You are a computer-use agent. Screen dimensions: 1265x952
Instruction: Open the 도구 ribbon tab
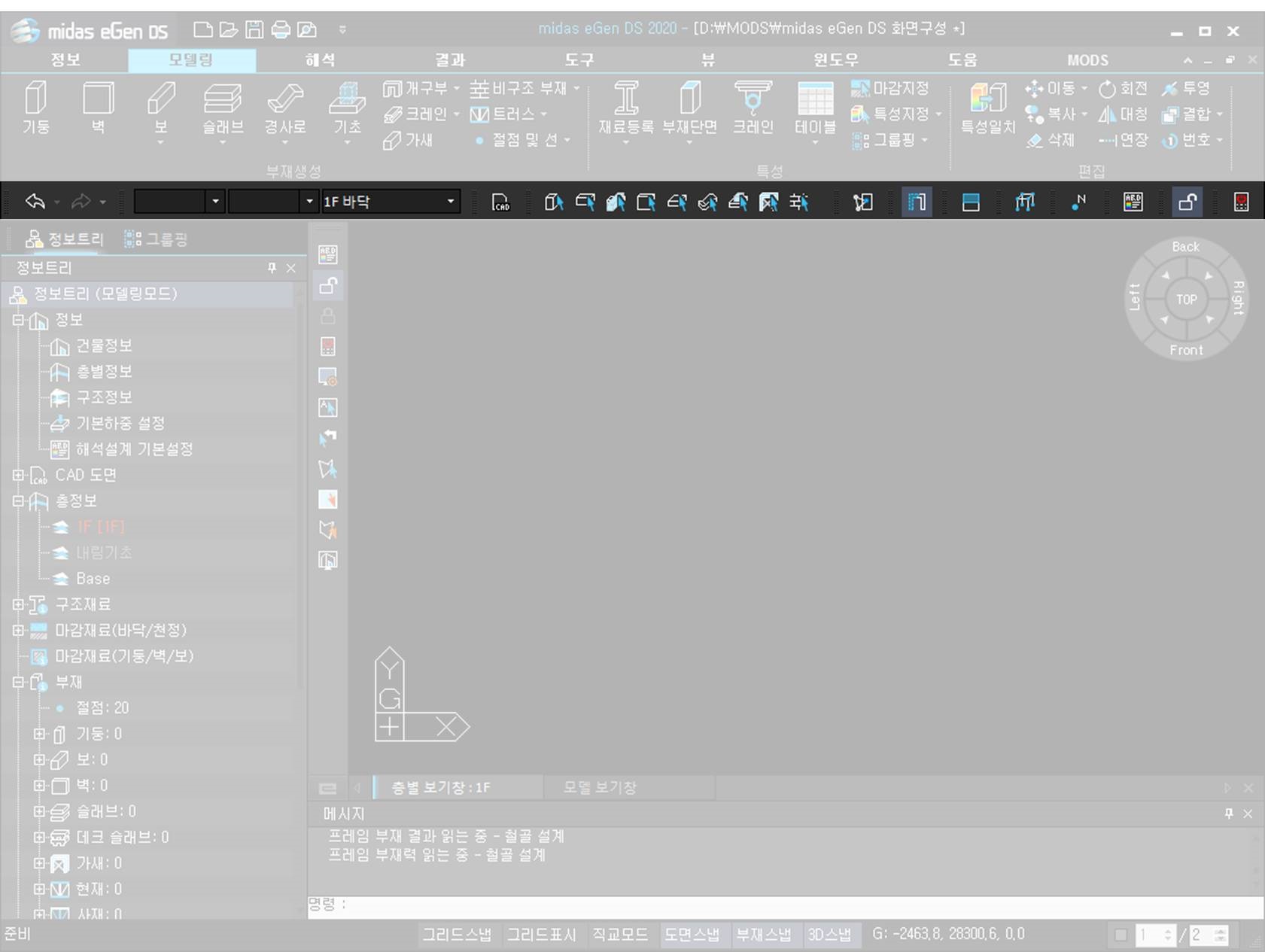pyautogui.click(x=579, y=60)
